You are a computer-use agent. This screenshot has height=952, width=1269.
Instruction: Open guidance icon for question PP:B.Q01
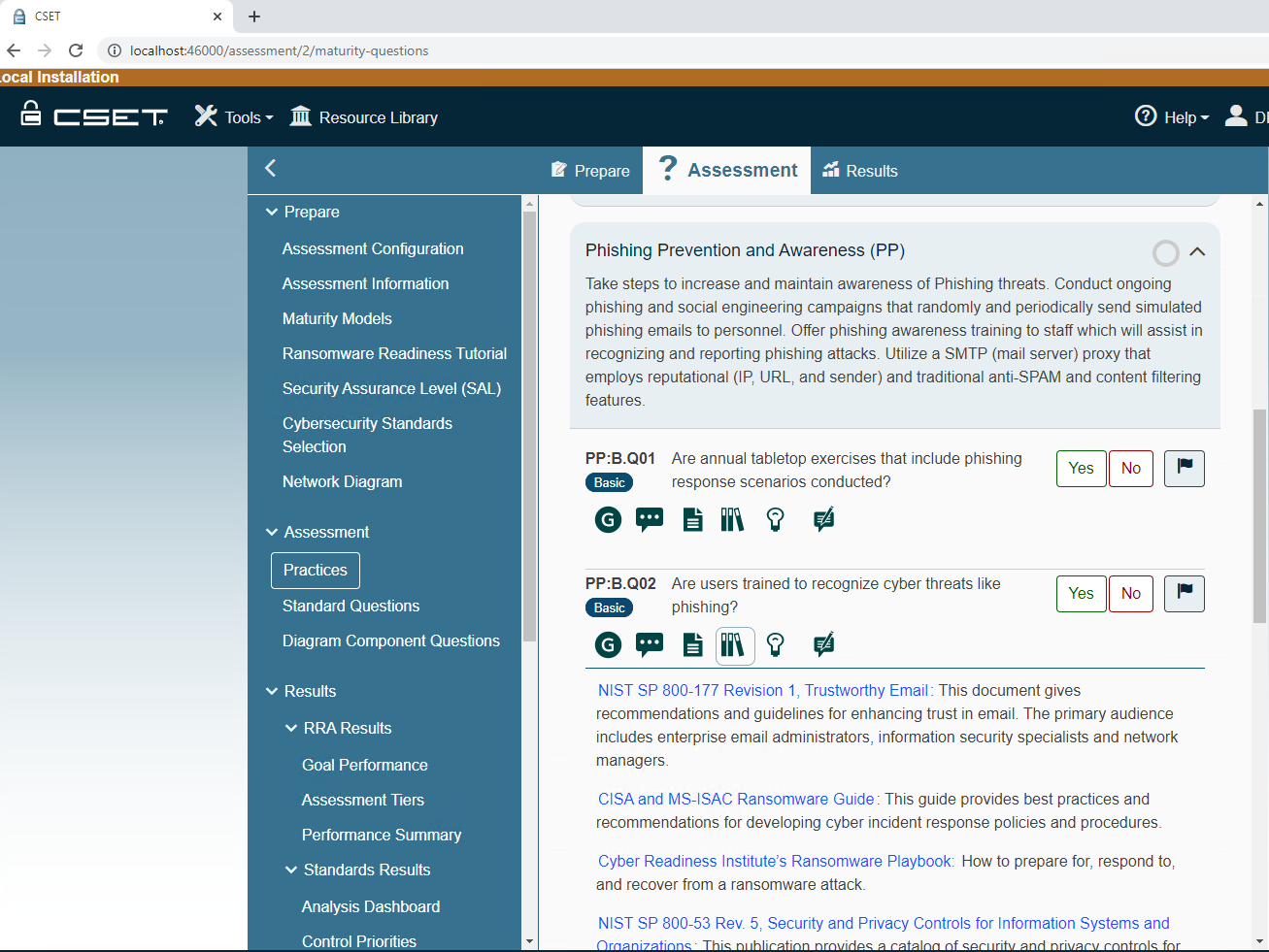[608, 520]
